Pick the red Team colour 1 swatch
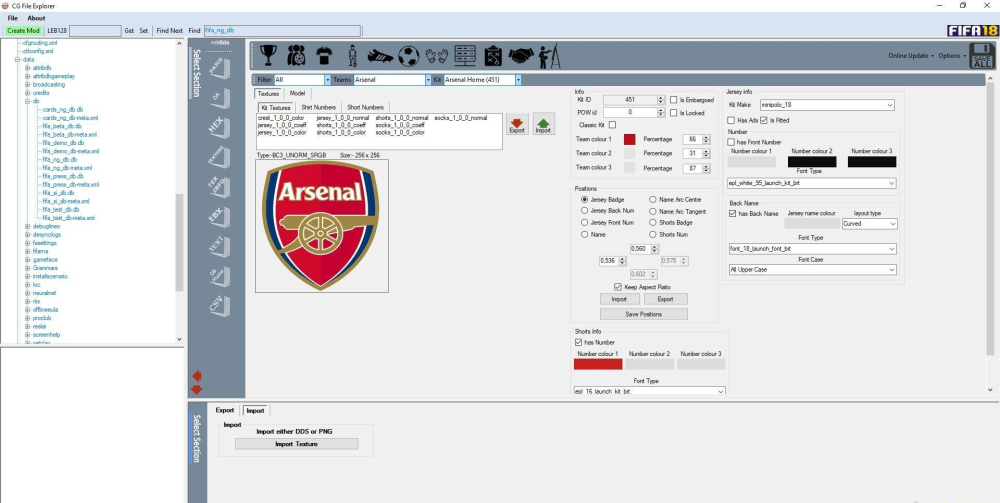The height and width of the screenshot is (503, 1000). [629, 140]
